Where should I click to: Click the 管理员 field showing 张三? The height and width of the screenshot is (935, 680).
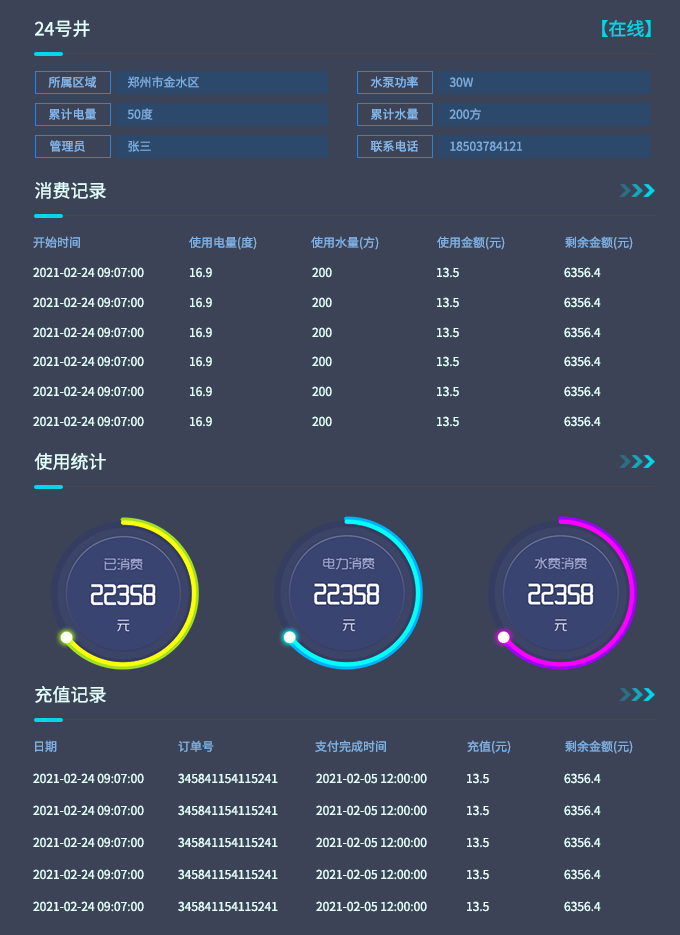click(221, 147)
